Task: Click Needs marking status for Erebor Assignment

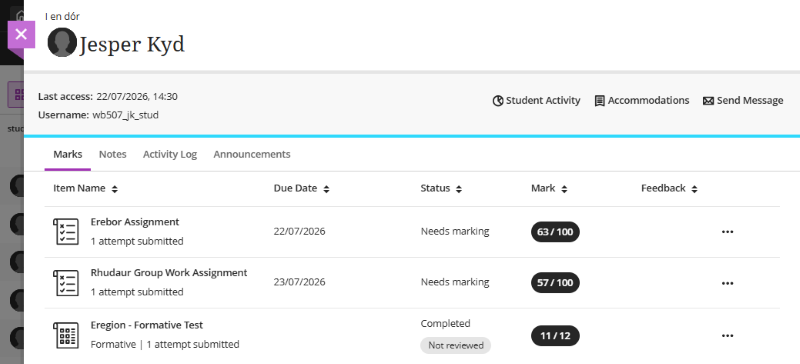Action: coord(455,231)
